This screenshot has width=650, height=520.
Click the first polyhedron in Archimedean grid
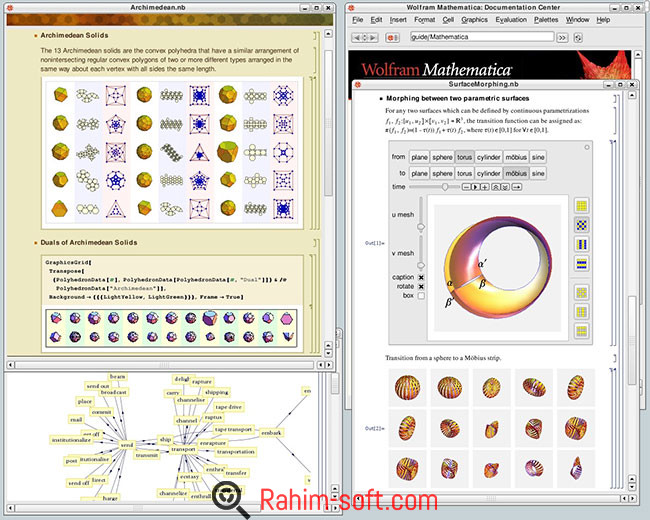coord(61,95)
